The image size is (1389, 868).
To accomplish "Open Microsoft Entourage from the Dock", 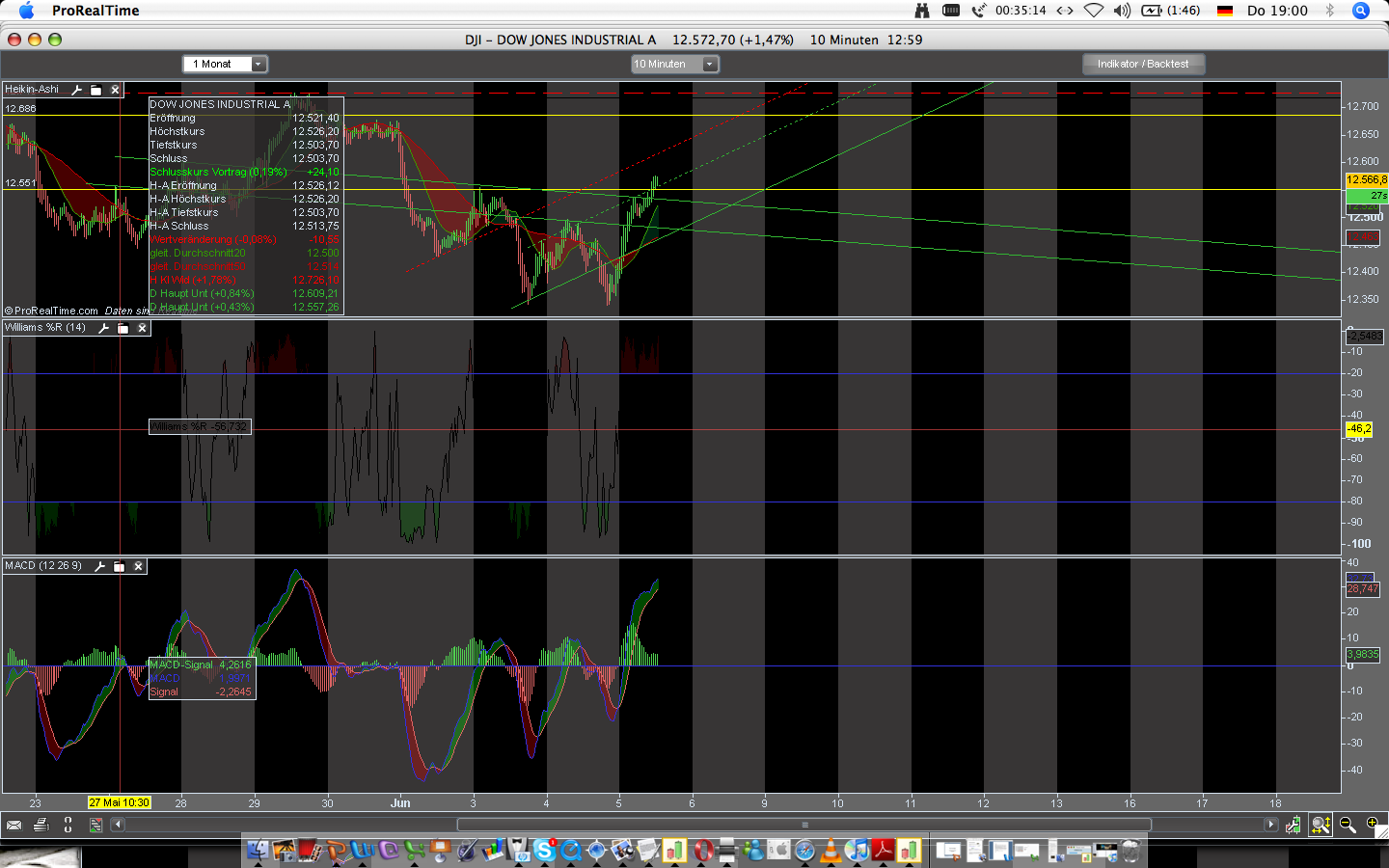I will coord(388,850).
